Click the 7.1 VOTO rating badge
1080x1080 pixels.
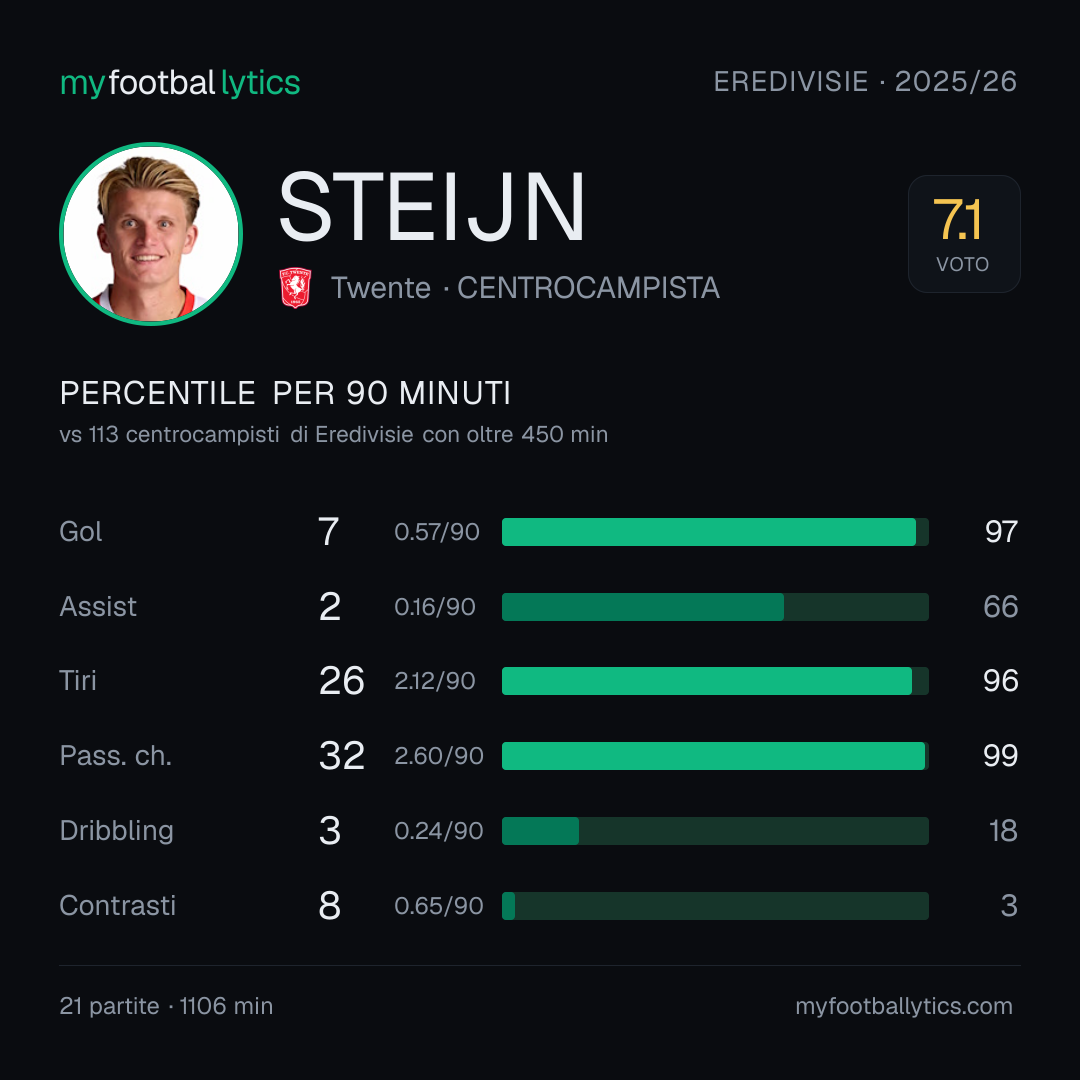[x=964, y=233]
